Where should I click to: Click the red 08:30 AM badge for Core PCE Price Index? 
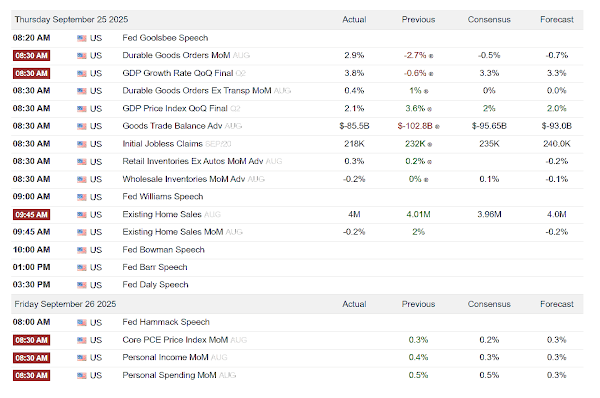click(x=31, y=340)
